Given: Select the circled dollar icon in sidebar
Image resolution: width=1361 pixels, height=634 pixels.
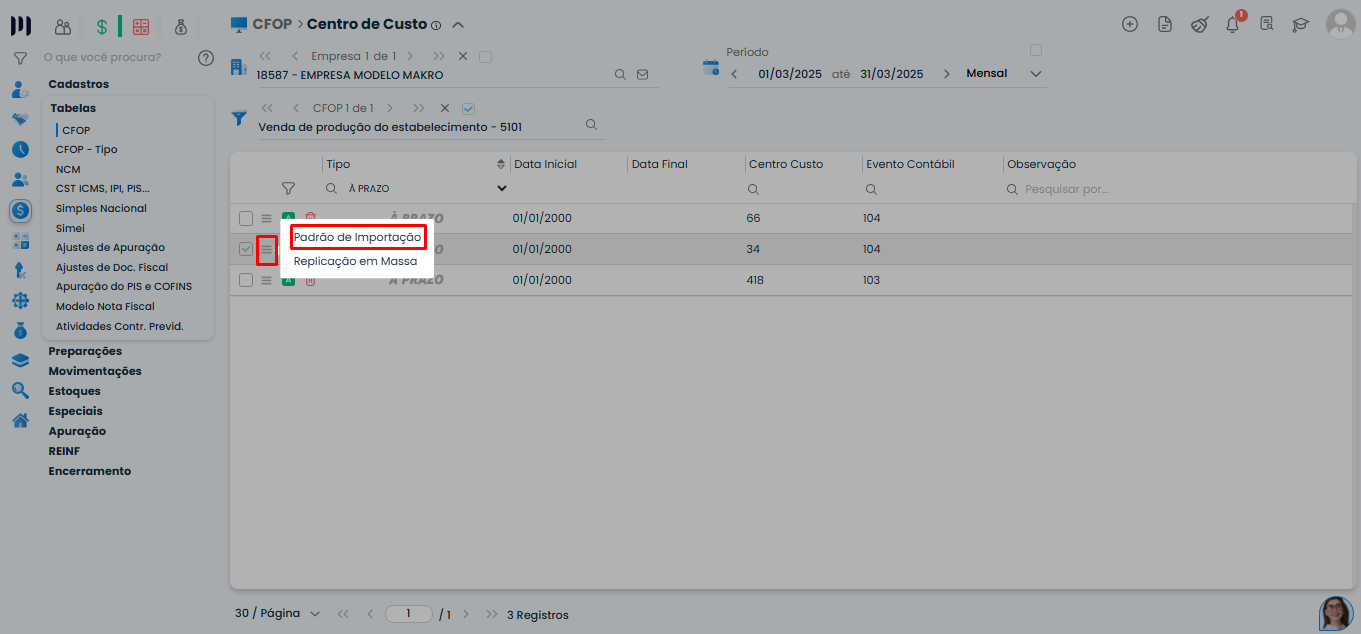Looking at the screenshot, I should [20, 211].
